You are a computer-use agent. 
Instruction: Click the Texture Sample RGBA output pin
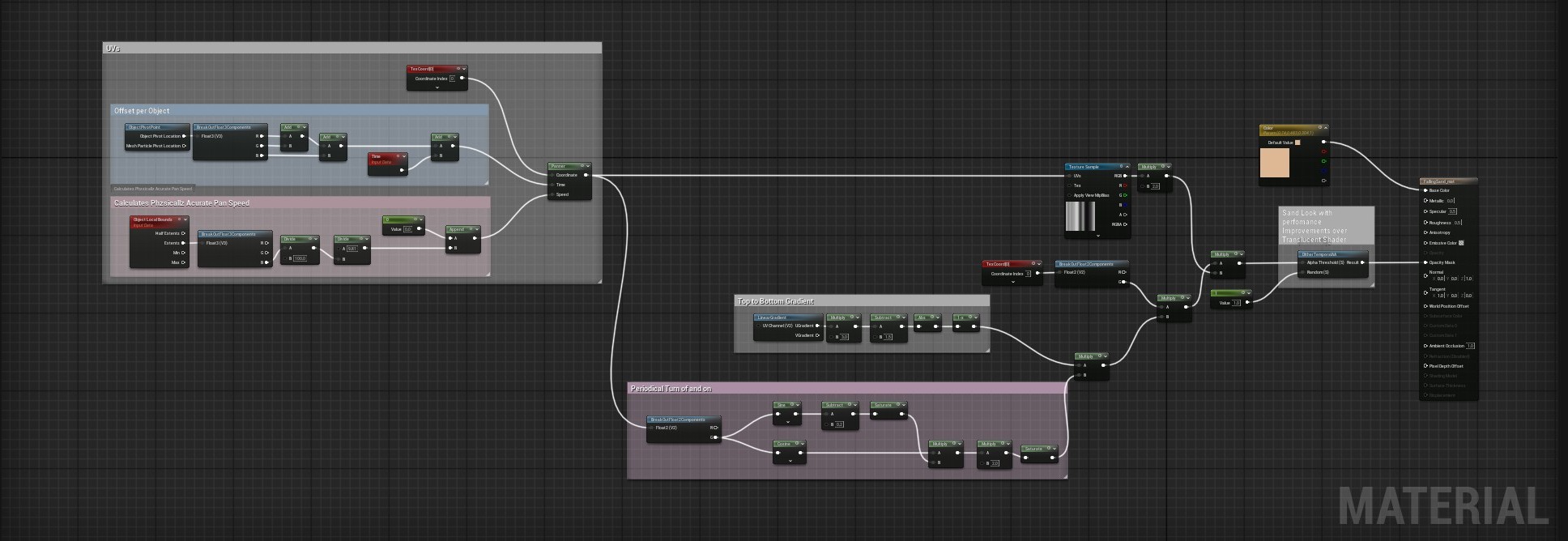1126,224
